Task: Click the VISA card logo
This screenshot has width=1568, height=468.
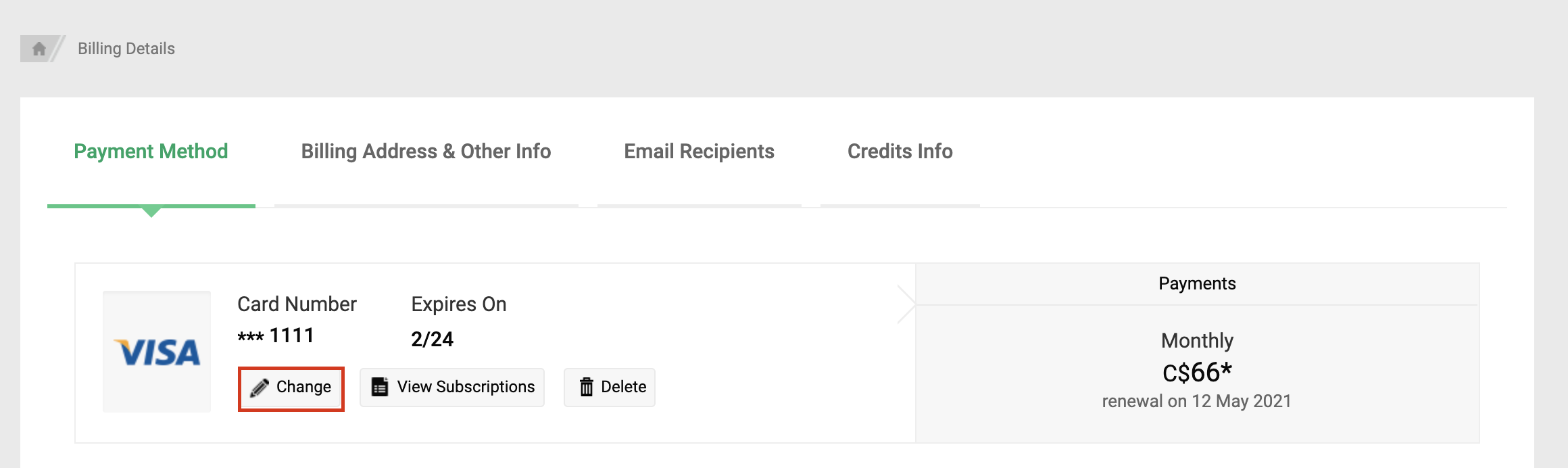Action: click(157, 352)
